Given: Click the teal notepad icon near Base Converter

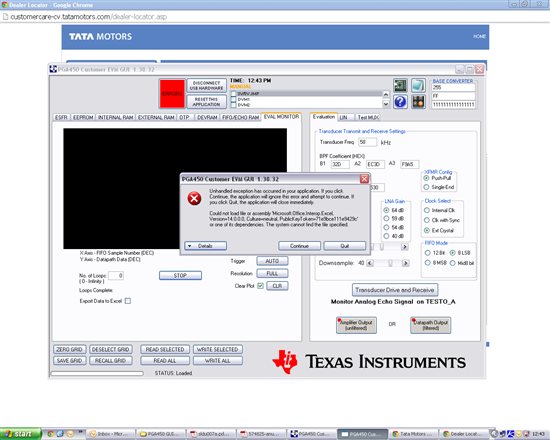Looking at the screenshot, I should point(418,85).
